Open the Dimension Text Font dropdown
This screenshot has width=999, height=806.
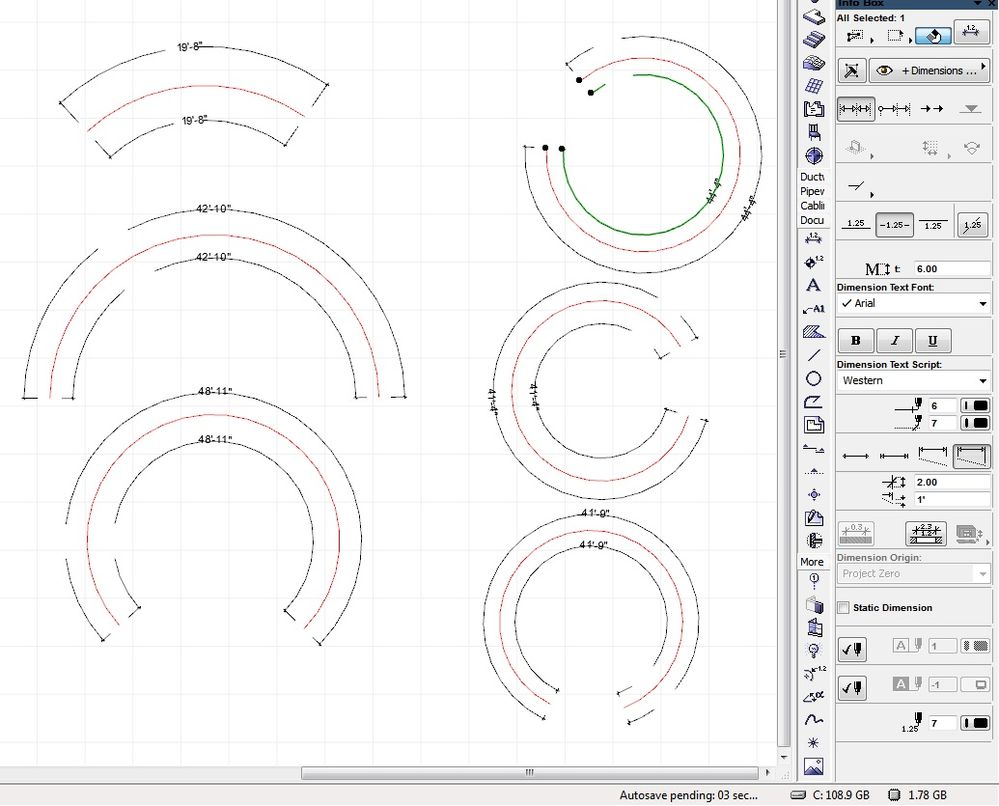913,303
